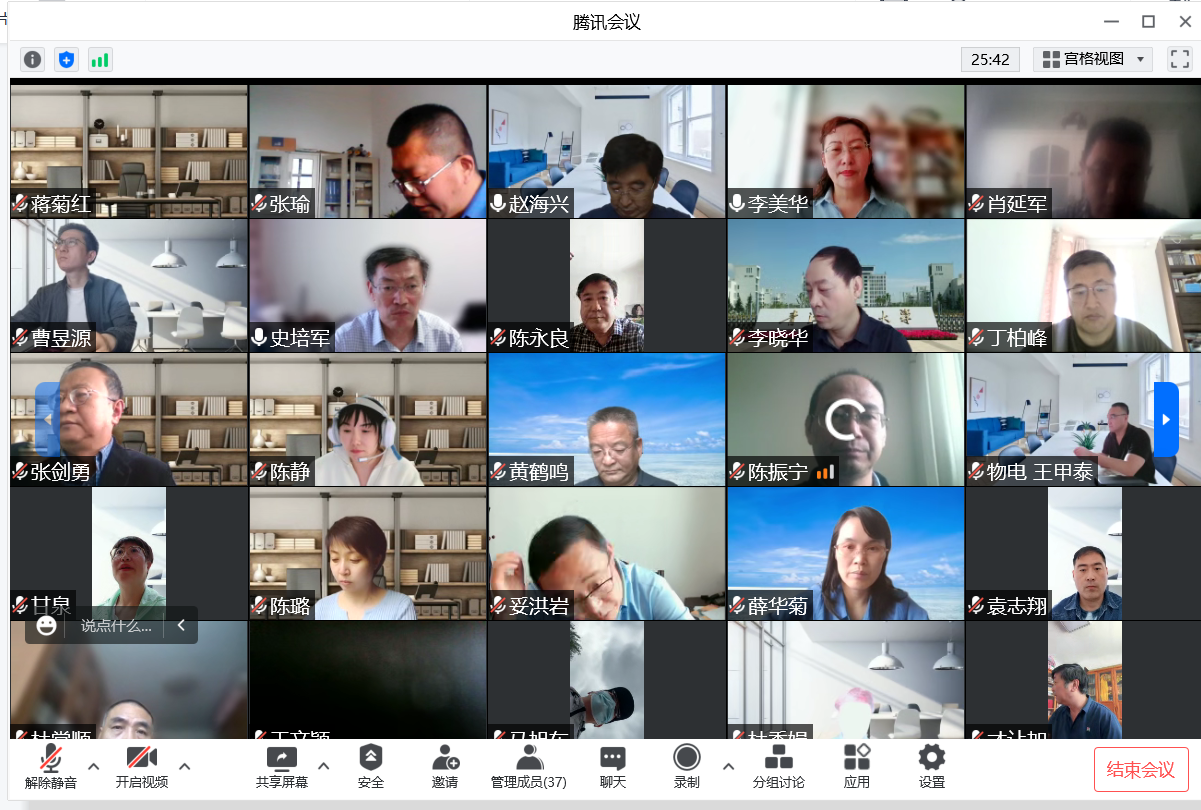Open the meeting info icon
The image size is (1201, 810).
tap(33, 60)
